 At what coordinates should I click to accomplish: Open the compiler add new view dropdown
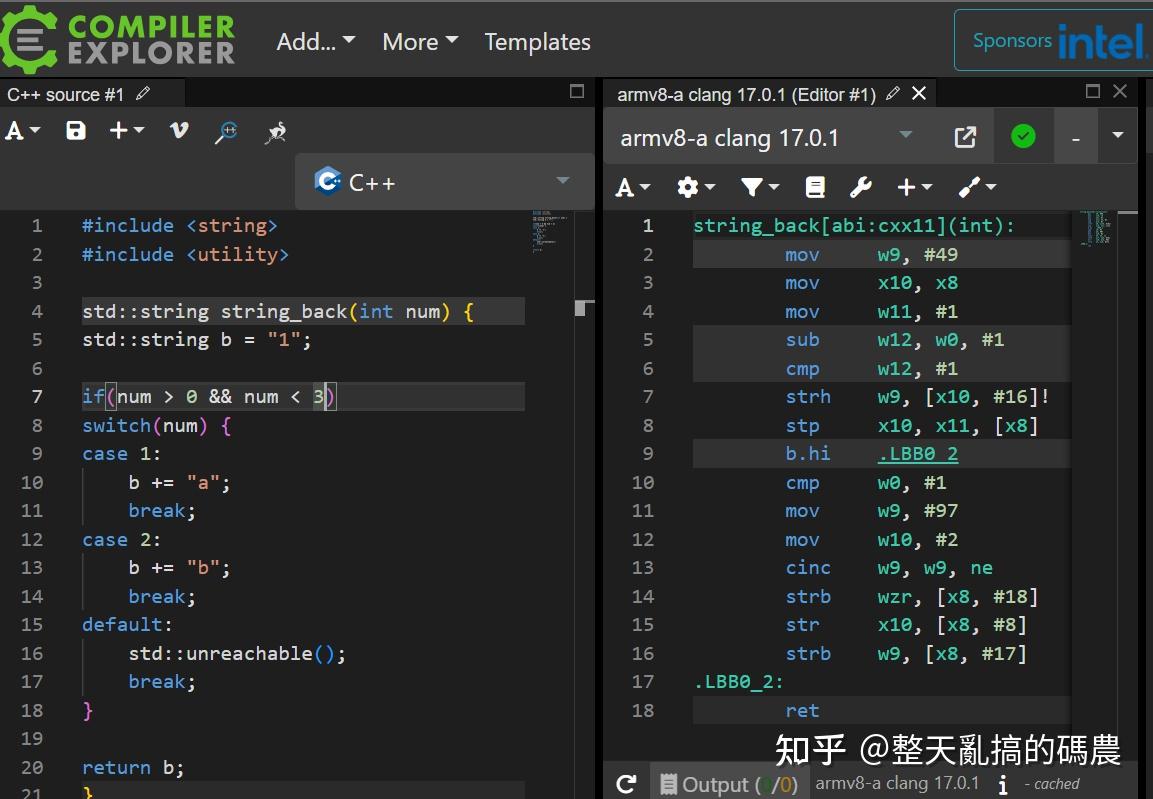[x=915, y=187]
